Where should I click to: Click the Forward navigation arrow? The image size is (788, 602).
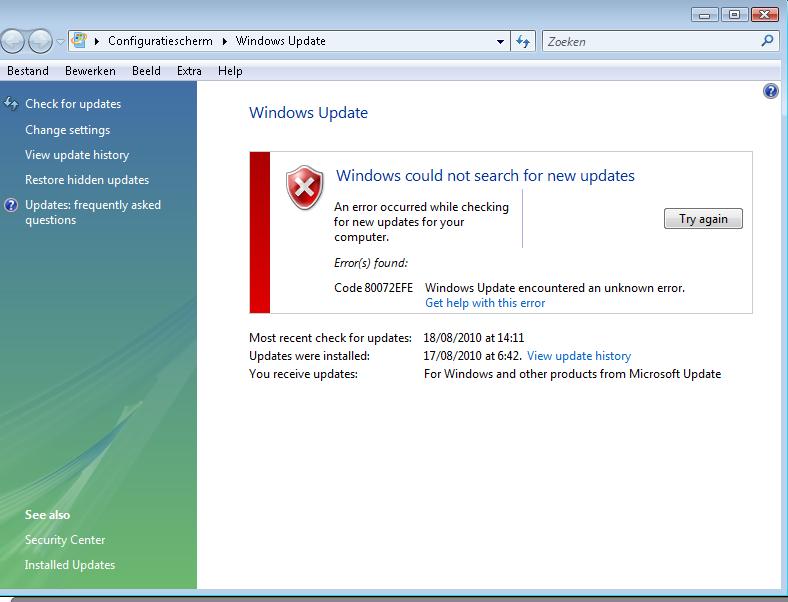[x=41, y=41]
